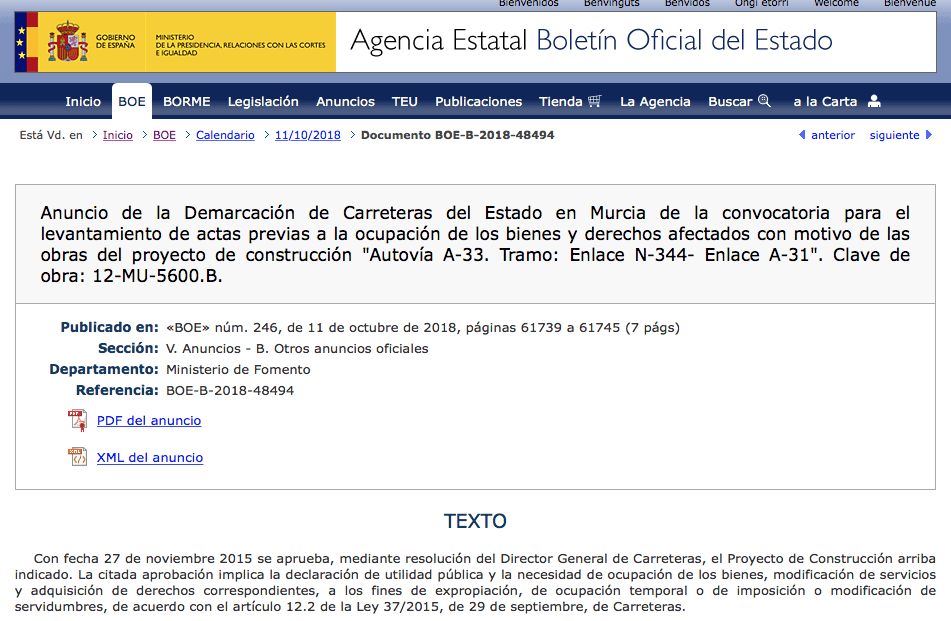Go to the siguiente document
The width and height of the screenshot is (951, 621).
tap(895, 135)
